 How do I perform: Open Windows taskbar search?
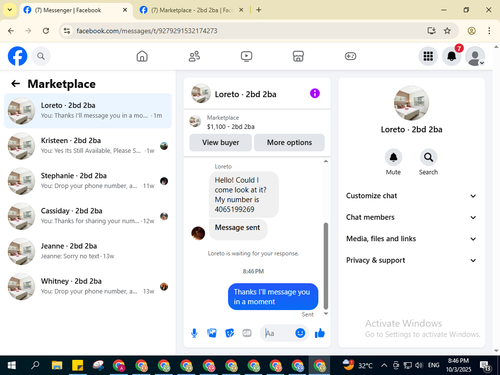[x=35, y=366]
